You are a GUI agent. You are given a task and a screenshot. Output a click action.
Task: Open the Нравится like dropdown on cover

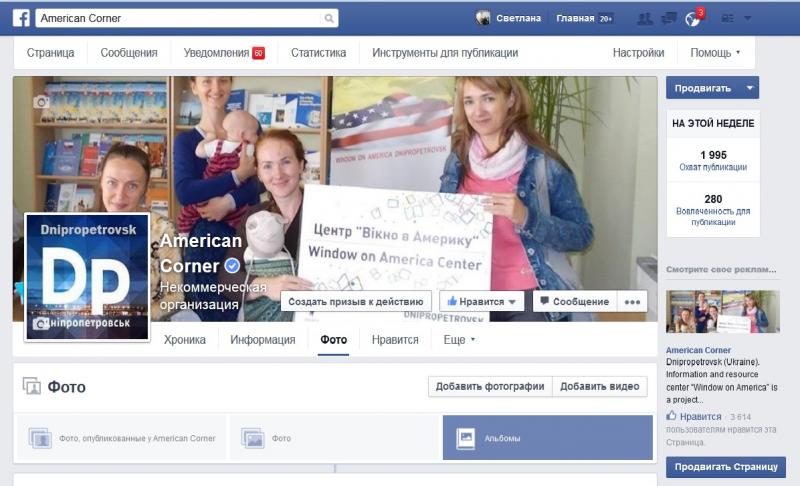tap(482, 302)
